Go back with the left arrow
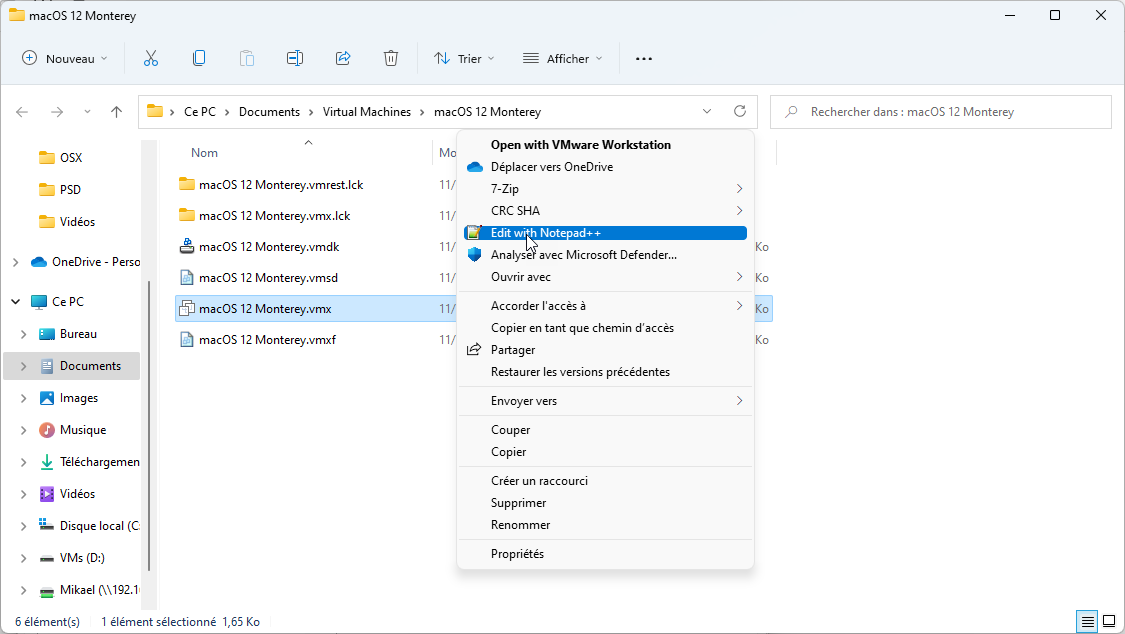1125x634 pixels. (x=22, y=112)
